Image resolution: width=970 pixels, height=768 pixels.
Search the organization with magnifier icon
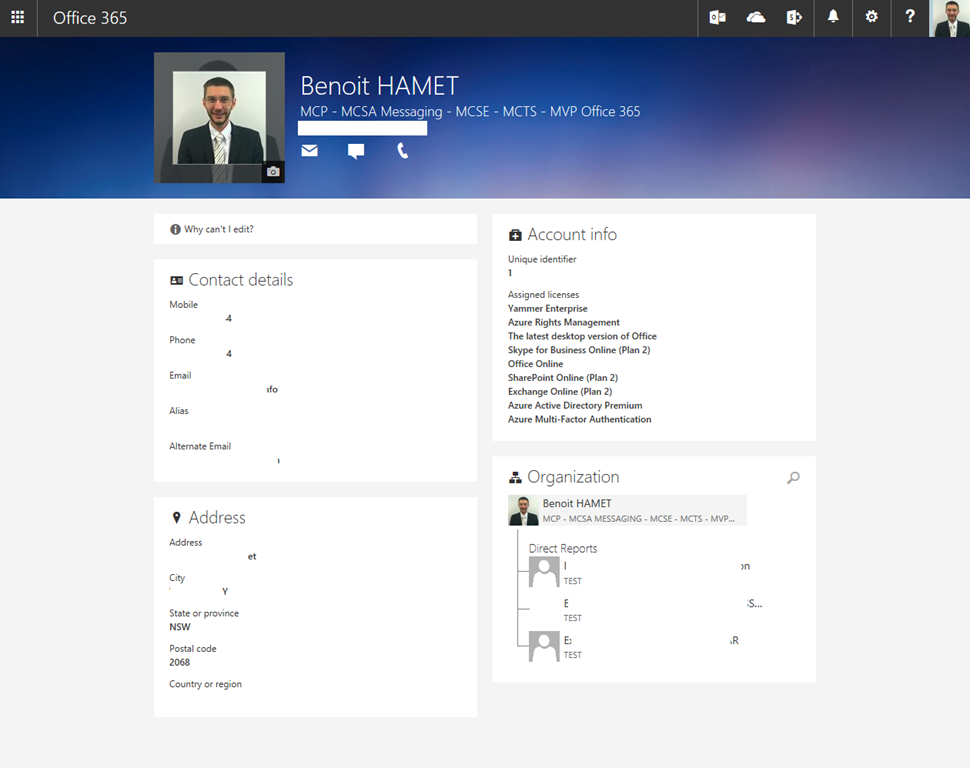793,478
